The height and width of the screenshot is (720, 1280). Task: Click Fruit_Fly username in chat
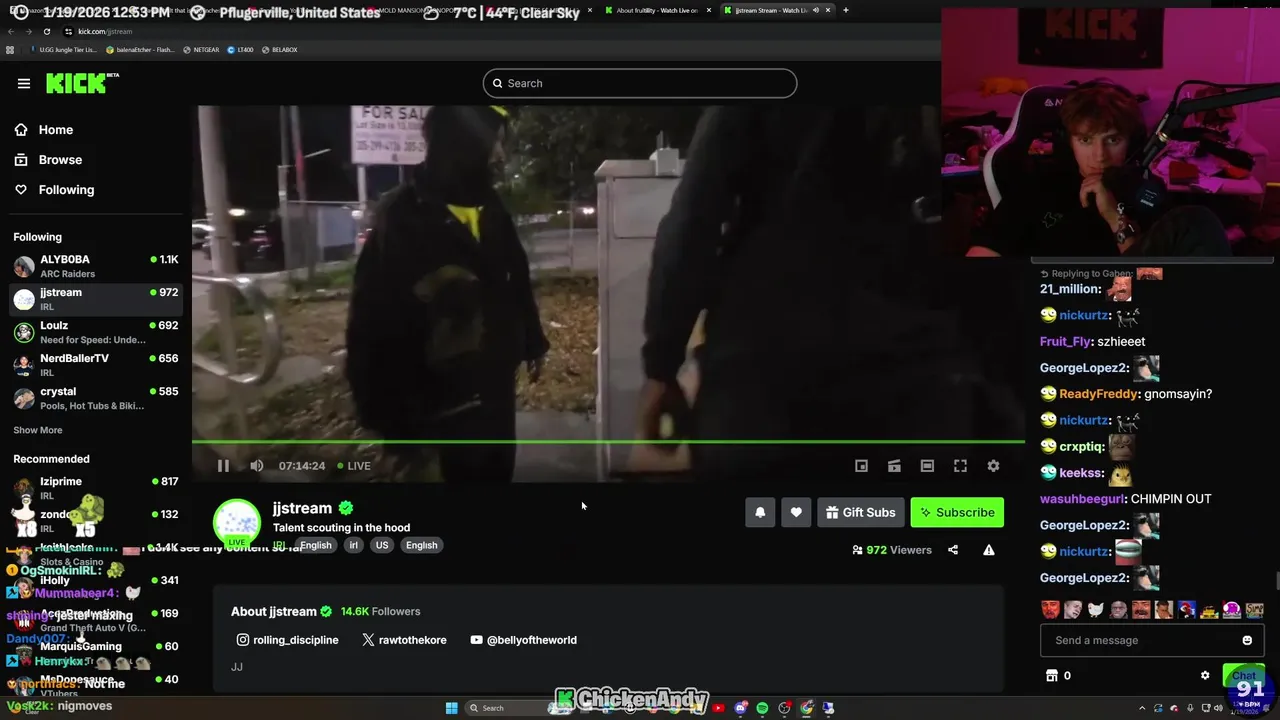coord(1066,342)
